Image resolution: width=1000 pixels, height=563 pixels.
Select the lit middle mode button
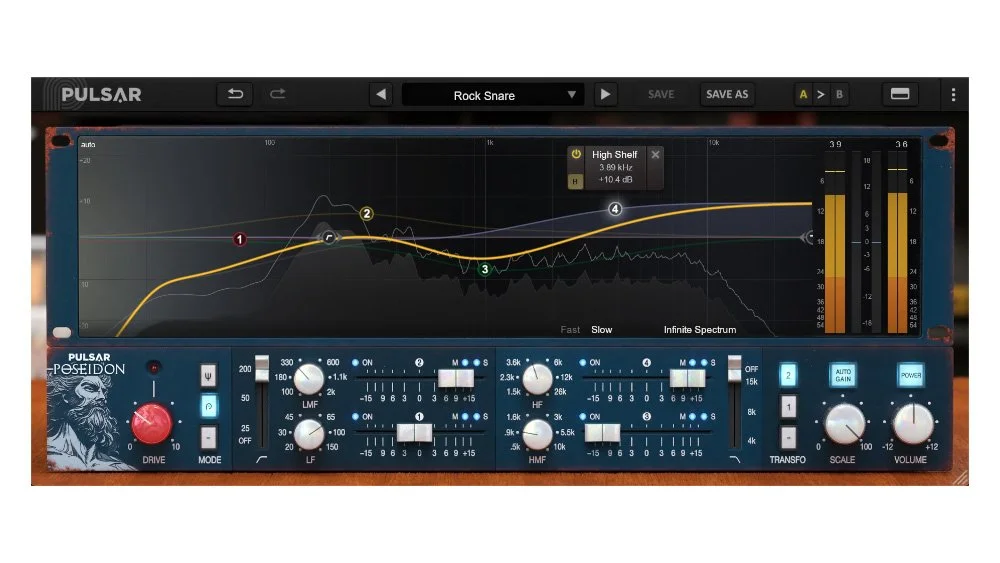point(208,406)
